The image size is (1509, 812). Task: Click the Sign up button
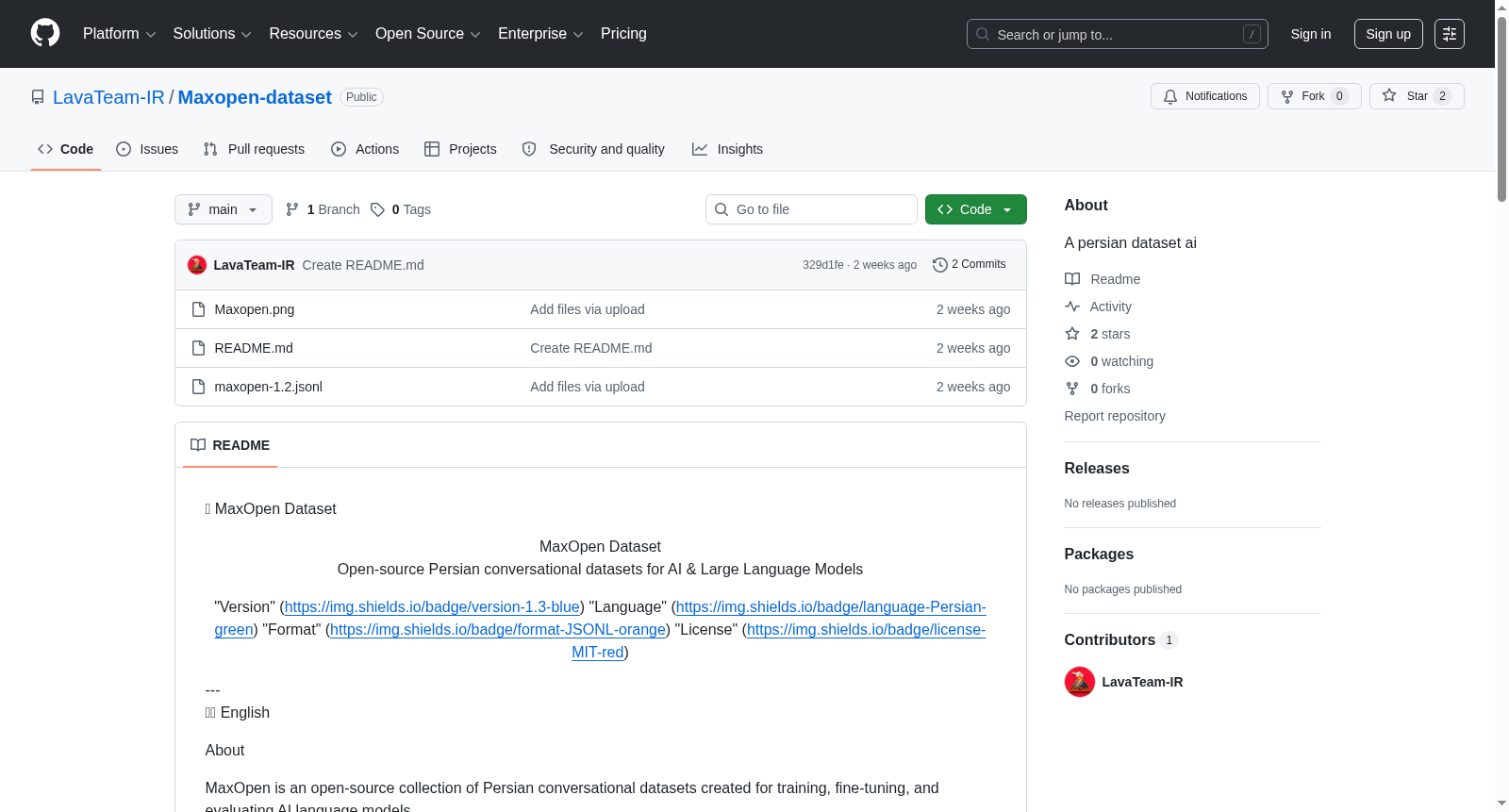point(1388,34)
